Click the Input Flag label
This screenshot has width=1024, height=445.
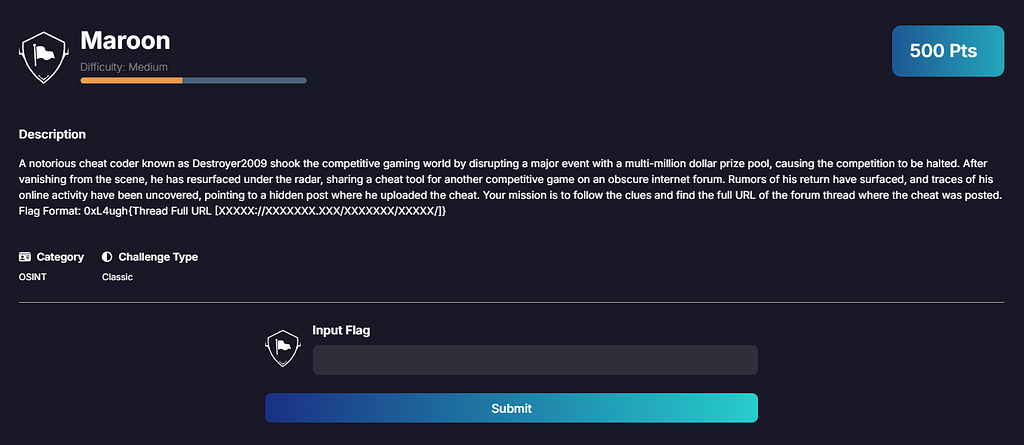point(341,330)
